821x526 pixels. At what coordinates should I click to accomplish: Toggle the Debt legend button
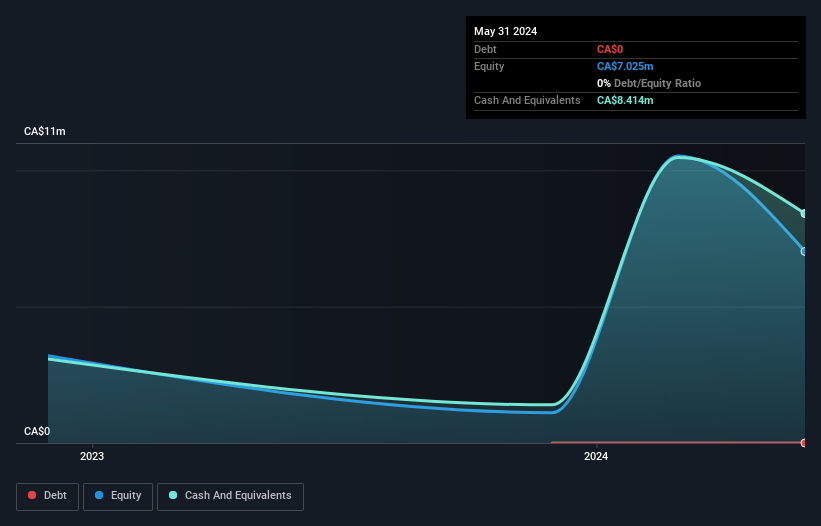tap(48, 496)
